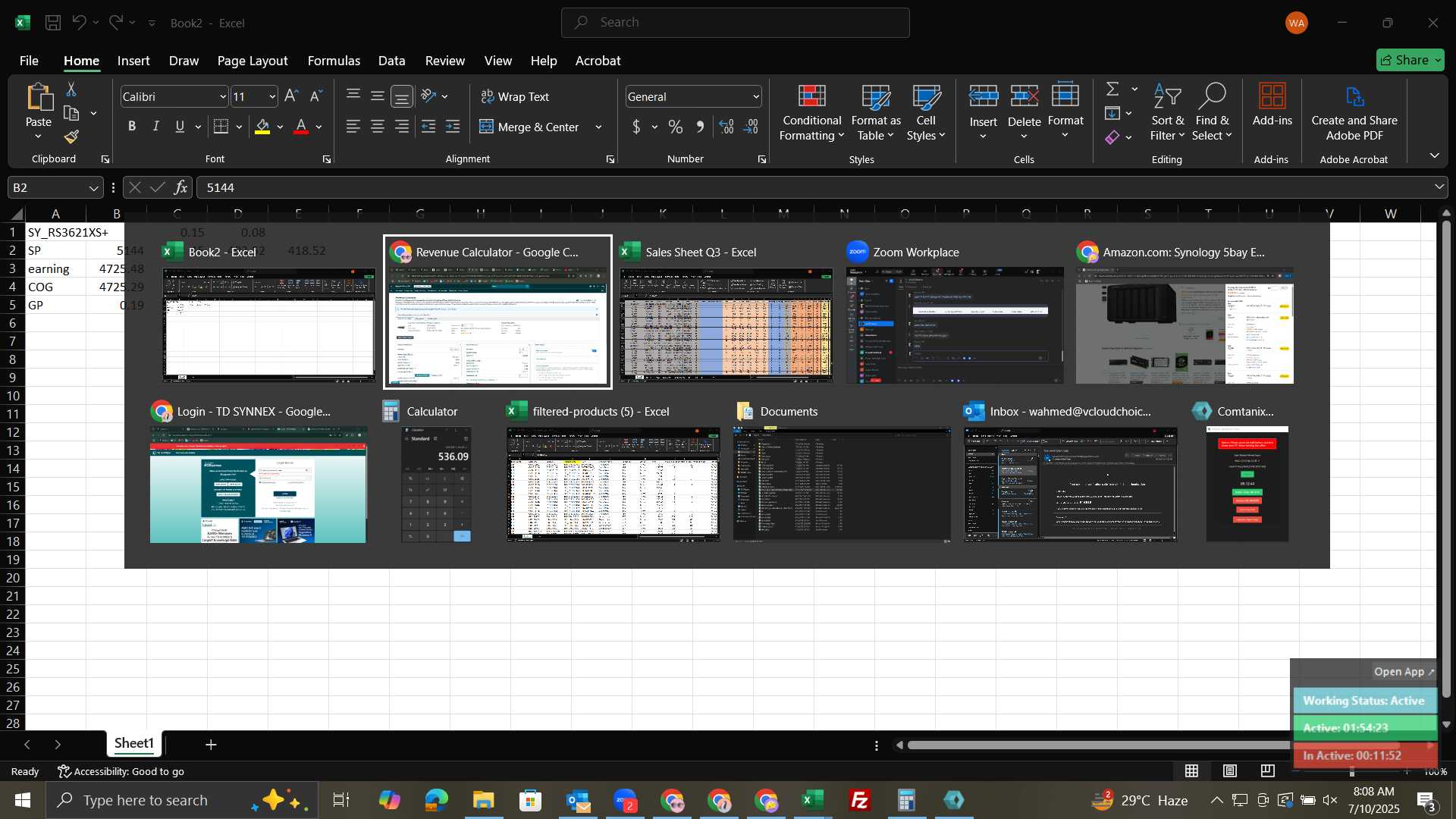Select the Calculator window thumbnail
This screenshot has height=819, width=1456.
click(436, 472)
